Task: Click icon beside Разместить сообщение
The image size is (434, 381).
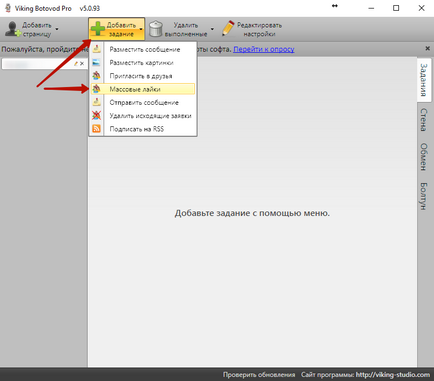Action: coord(97,49)
